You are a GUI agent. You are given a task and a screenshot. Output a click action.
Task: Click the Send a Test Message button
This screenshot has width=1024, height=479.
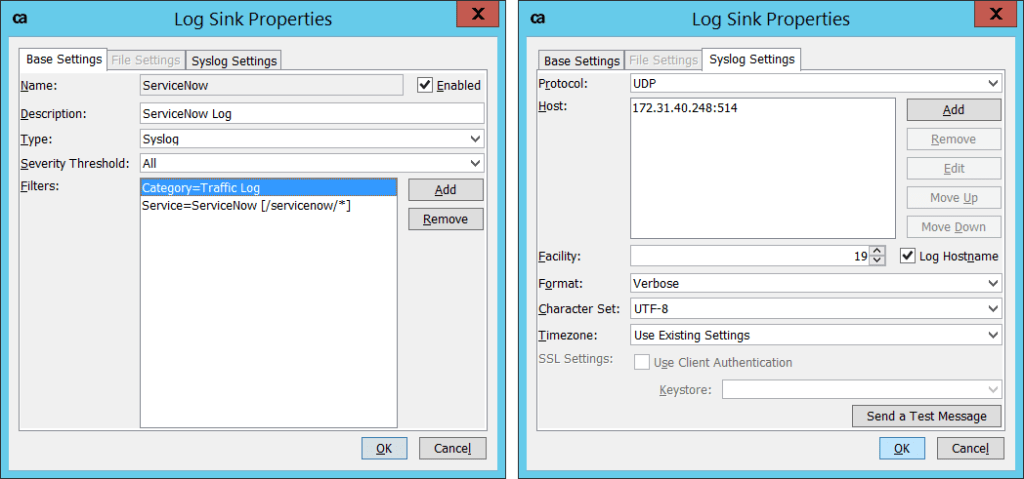(x=926, y=416)
